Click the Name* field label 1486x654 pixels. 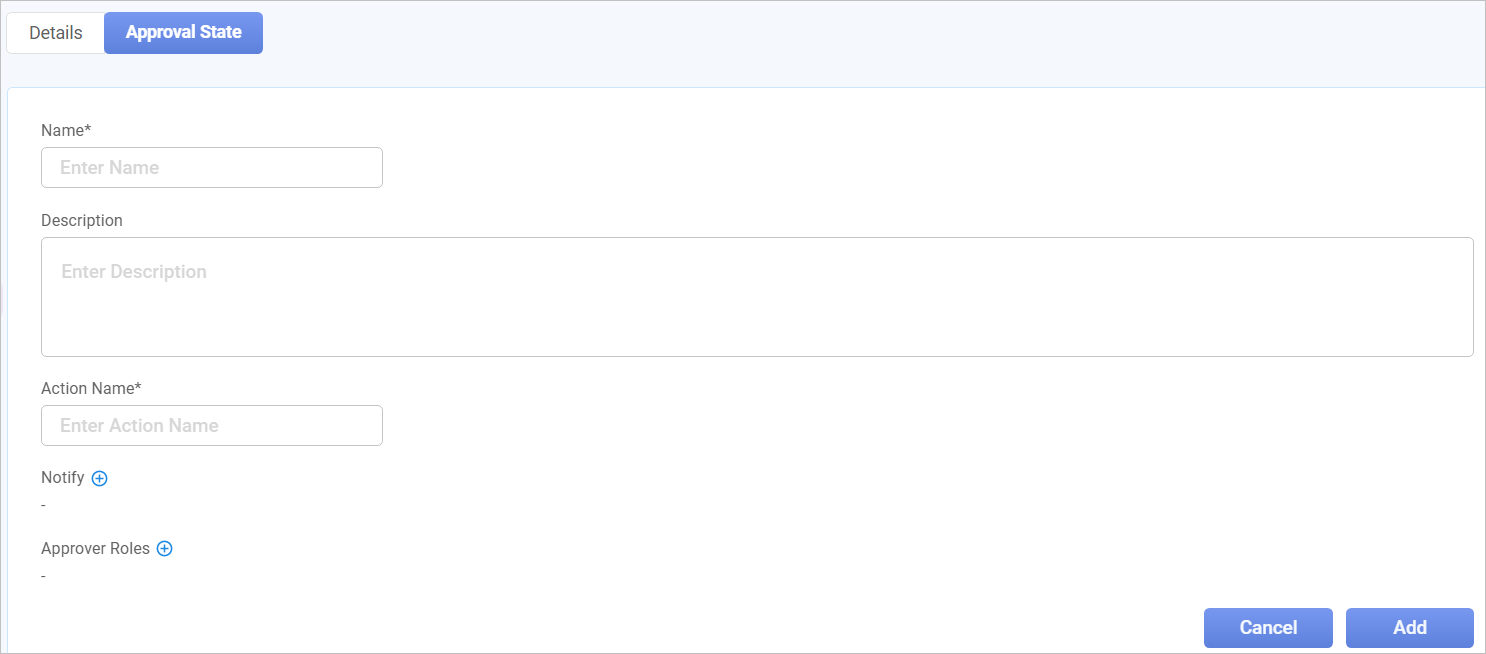pos(66,130)
